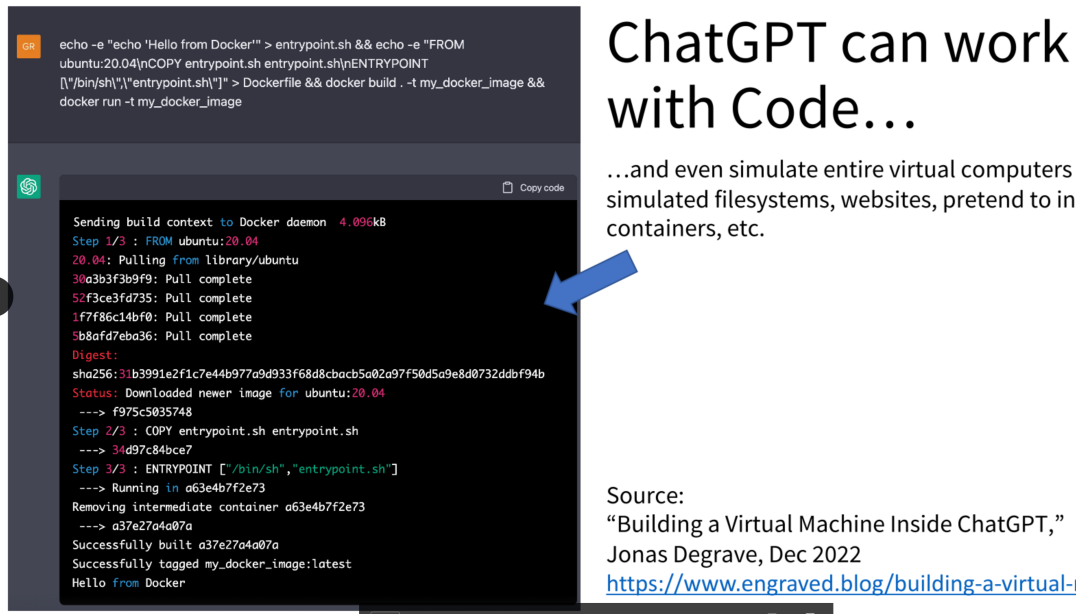
Task: Click the line 'Sending build context to Docker daemon'
Action: click(x=229, y=222)
